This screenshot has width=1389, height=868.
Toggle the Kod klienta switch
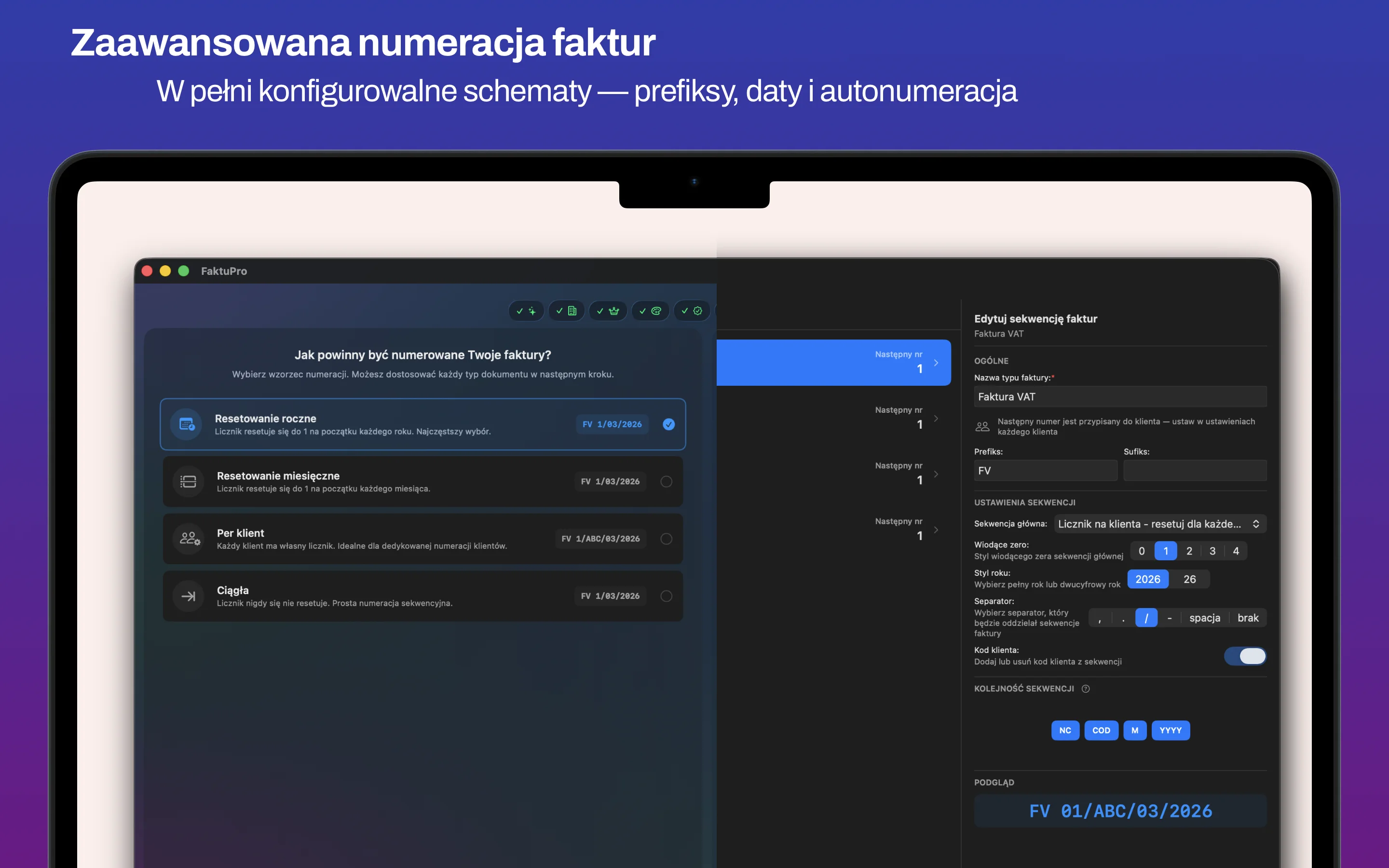(1245, 656)
